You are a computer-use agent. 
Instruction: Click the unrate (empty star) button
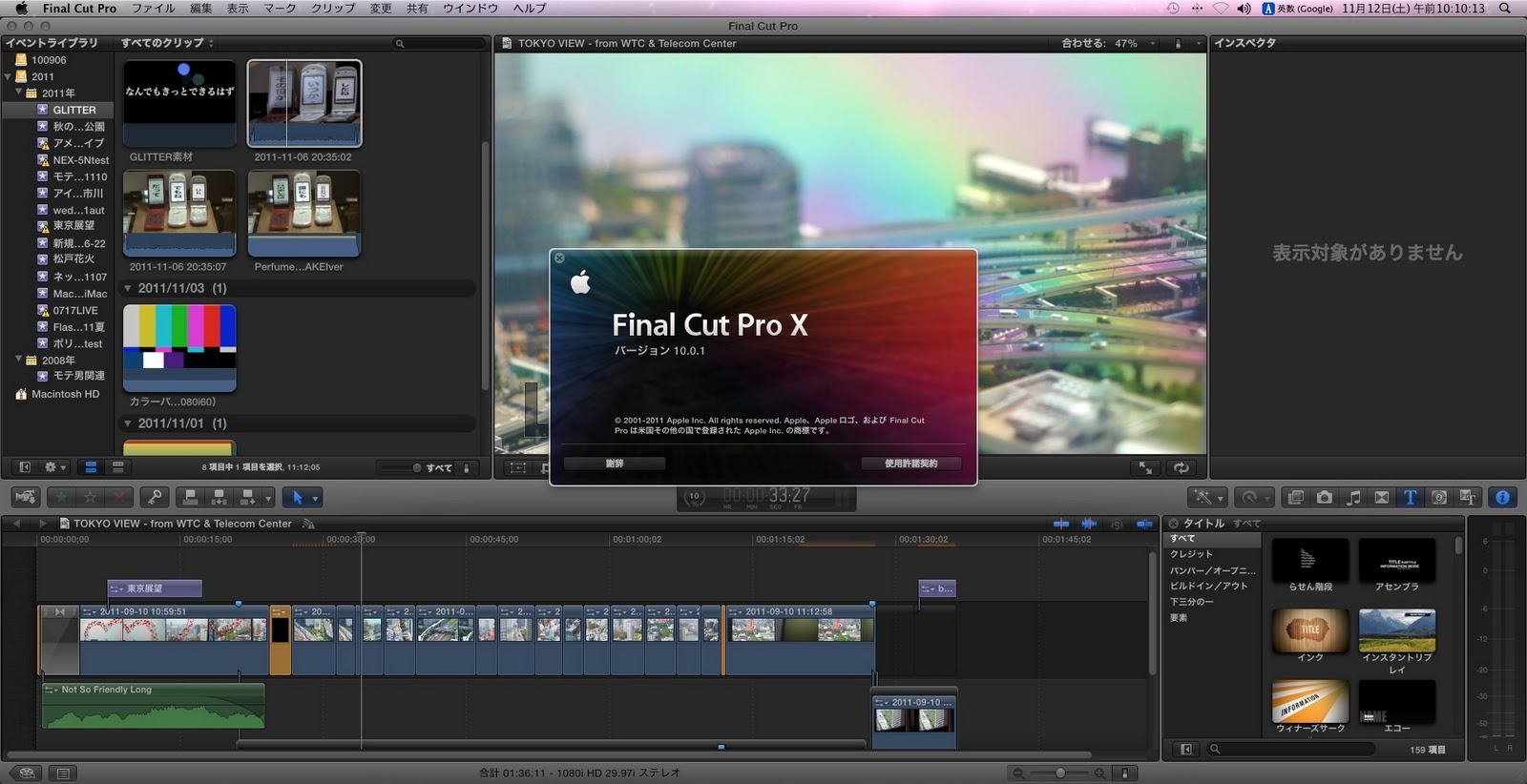[x=90, y=497]
